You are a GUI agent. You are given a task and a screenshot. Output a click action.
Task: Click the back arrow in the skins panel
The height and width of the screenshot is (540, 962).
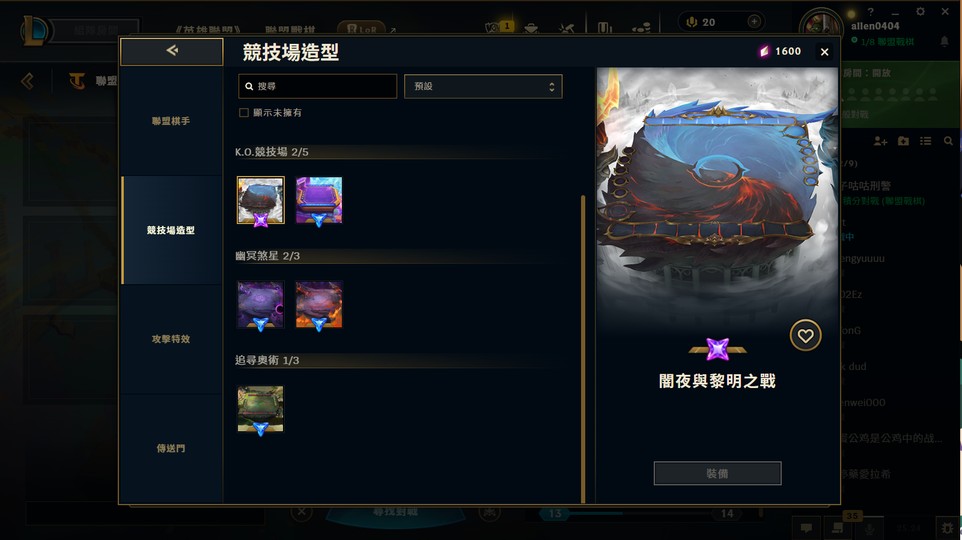coord(172,52)
